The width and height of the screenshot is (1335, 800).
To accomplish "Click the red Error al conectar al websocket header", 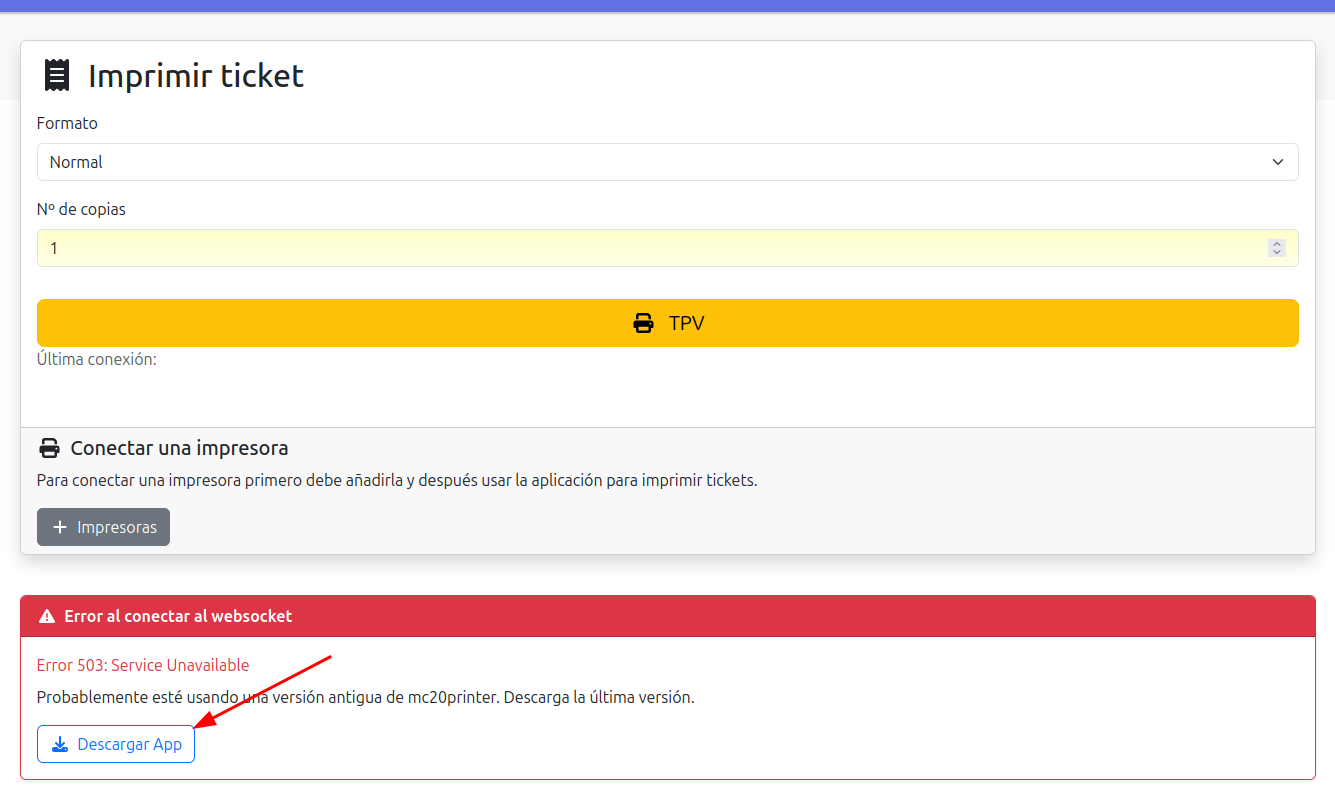I will pyautogui.click(x=667, y=616).
